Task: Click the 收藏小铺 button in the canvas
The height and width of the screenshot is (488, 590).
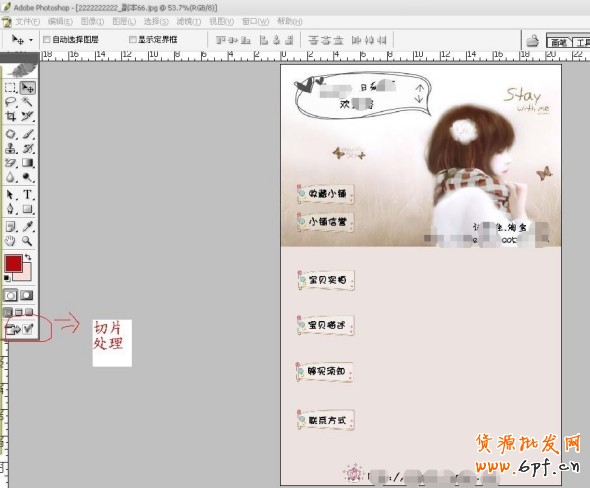Action: (x=326, y=194)
